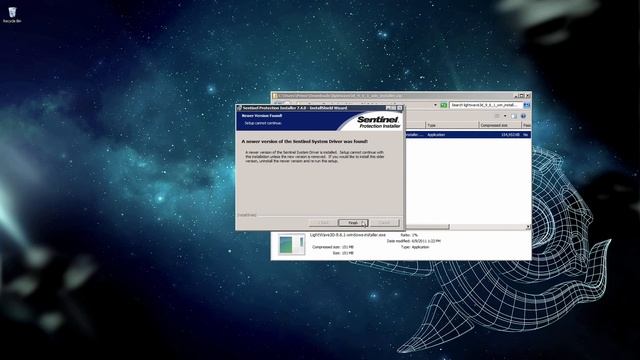Sort by the Type column header
Screen dimensions: 640x360
pyautogui.click(x=451, y=125)
